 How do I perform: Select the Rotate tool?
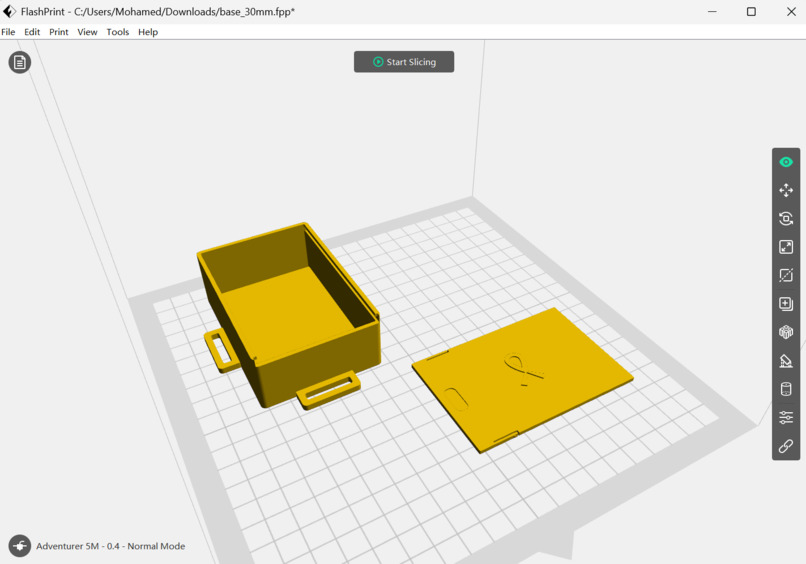click(x=785, y=219)
